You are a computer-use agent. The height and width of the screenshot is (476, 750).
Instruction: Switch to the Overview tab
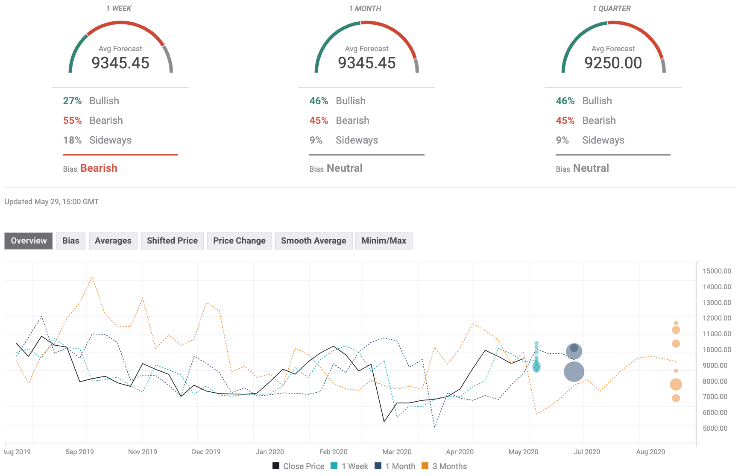(x=29, y=241)
